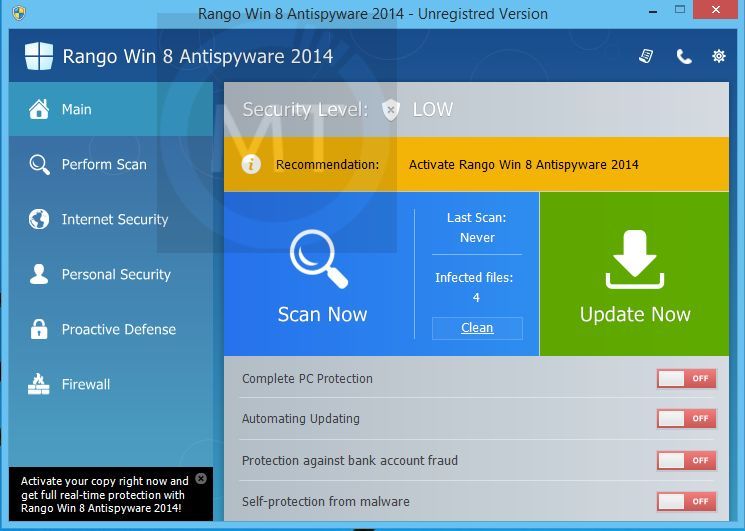Click the 'Complete PC Protection' label
Screen dimensions: 745x531
tap(307, 379)
